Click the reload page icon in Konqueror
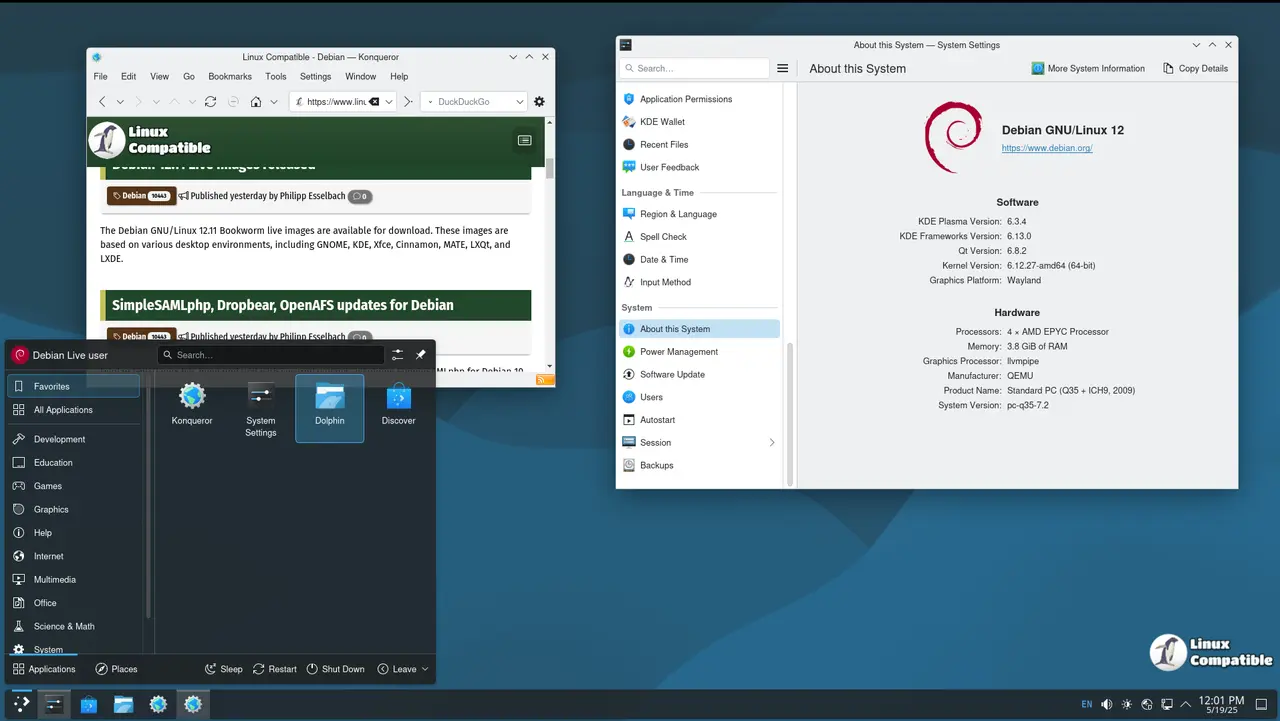This screenshot has height=721, width=1280. [x=210, y=101]
